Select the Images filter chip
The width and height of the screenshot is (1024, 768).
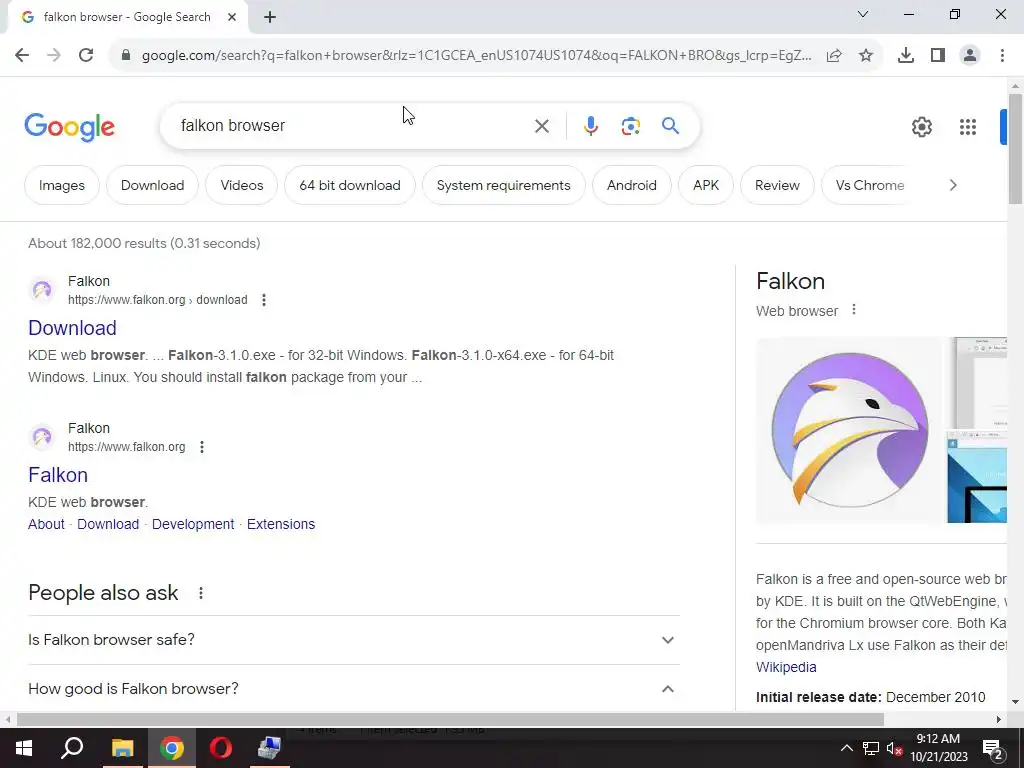(61, 185)
